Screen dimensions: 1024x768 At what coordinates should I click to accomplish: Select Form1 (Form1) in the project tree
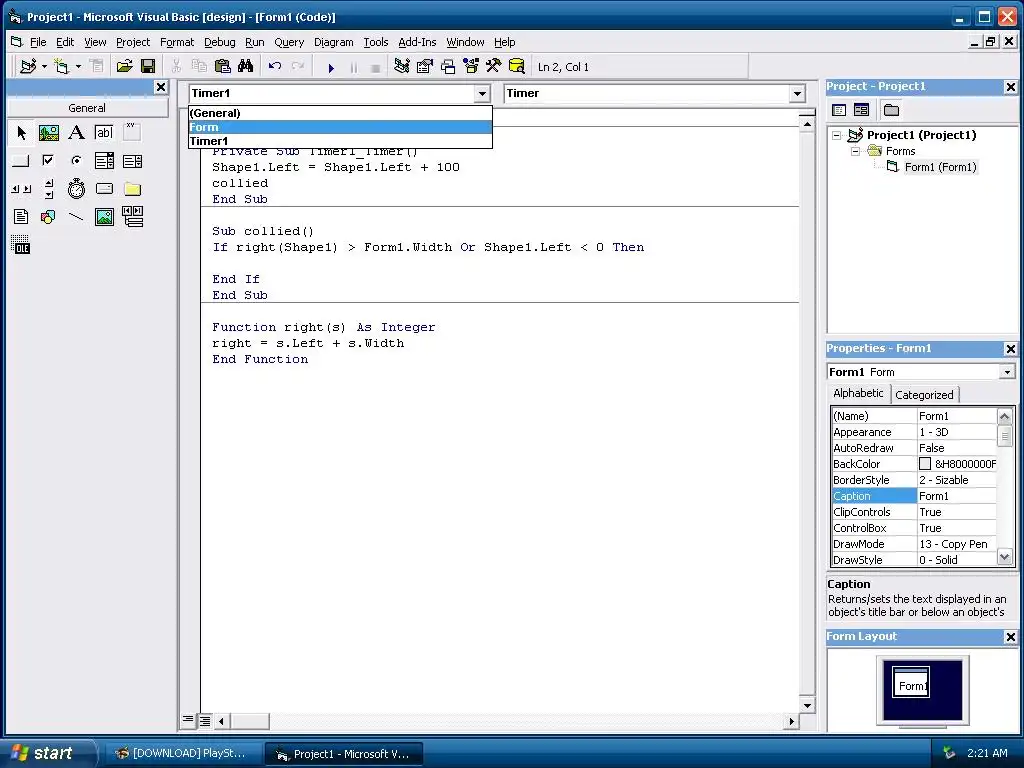coord(940,167)
